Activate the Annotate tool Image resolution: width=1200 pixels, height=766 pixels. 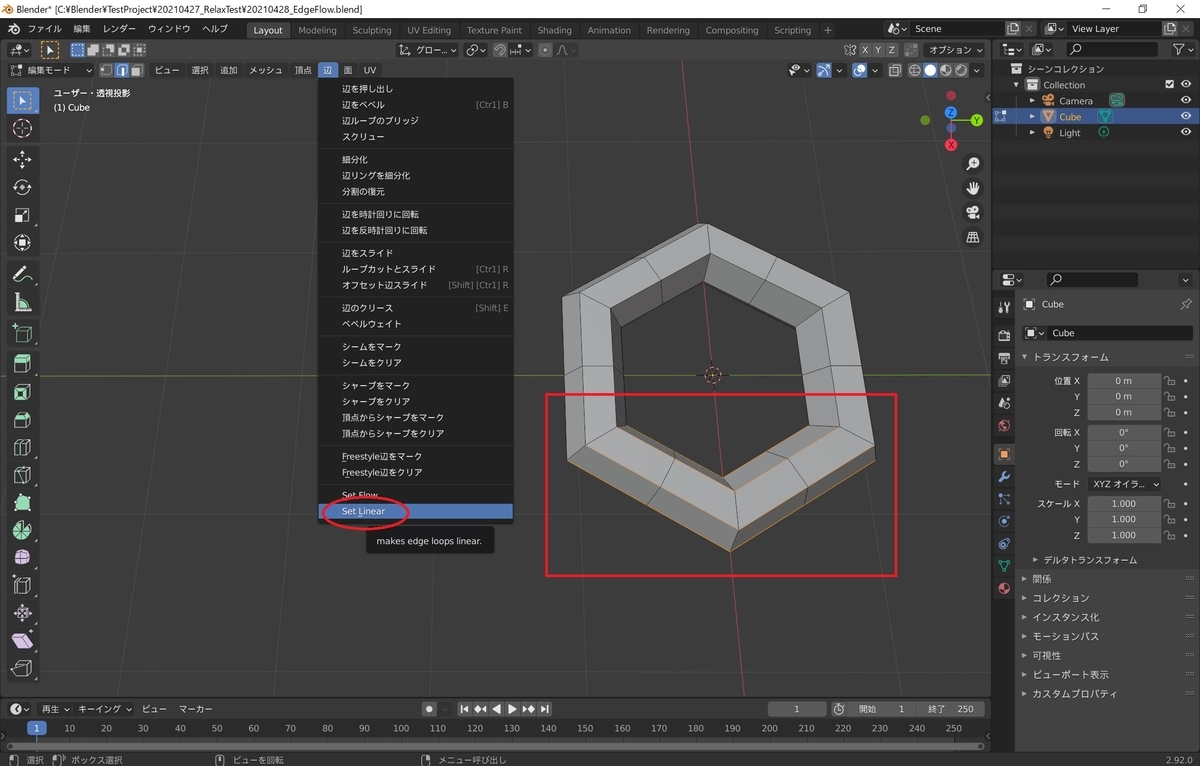tap(22, 274)
